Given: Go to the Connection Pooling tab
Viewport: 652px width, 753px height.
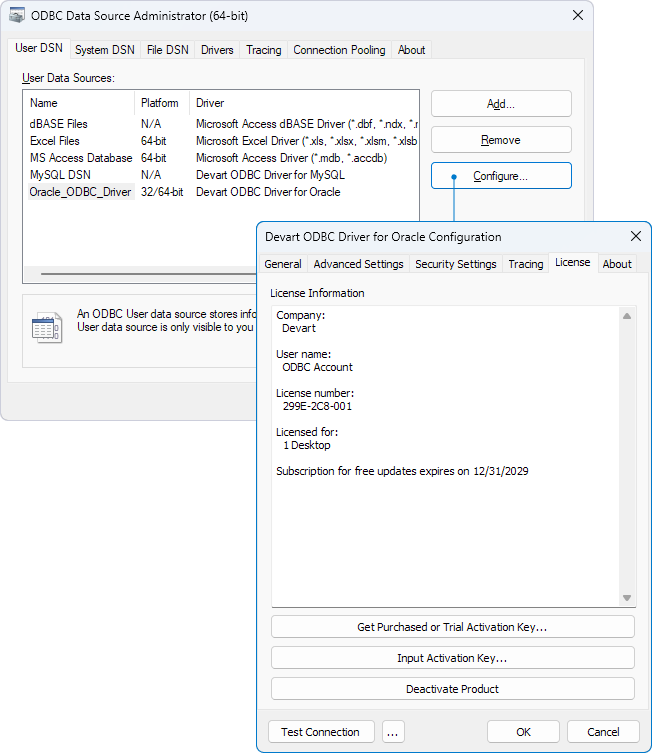Looking at the screenshot, I should [339, 50].
